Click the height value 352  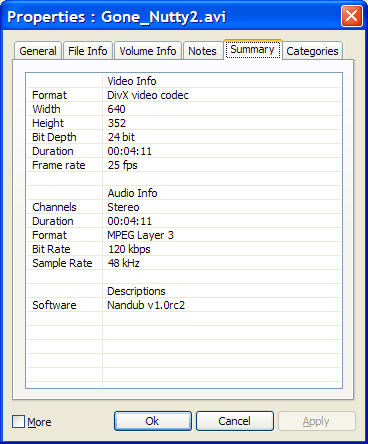(x=117, y=123)
